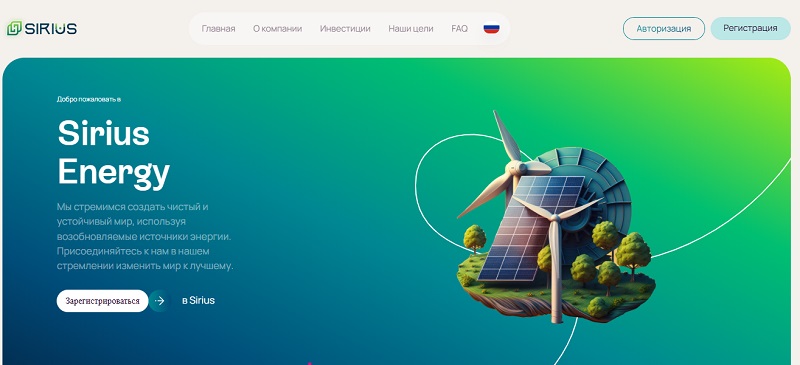Click the Sirius Energy headline
Viewport: 800px width, 365px height.
[x=113, y=153]
